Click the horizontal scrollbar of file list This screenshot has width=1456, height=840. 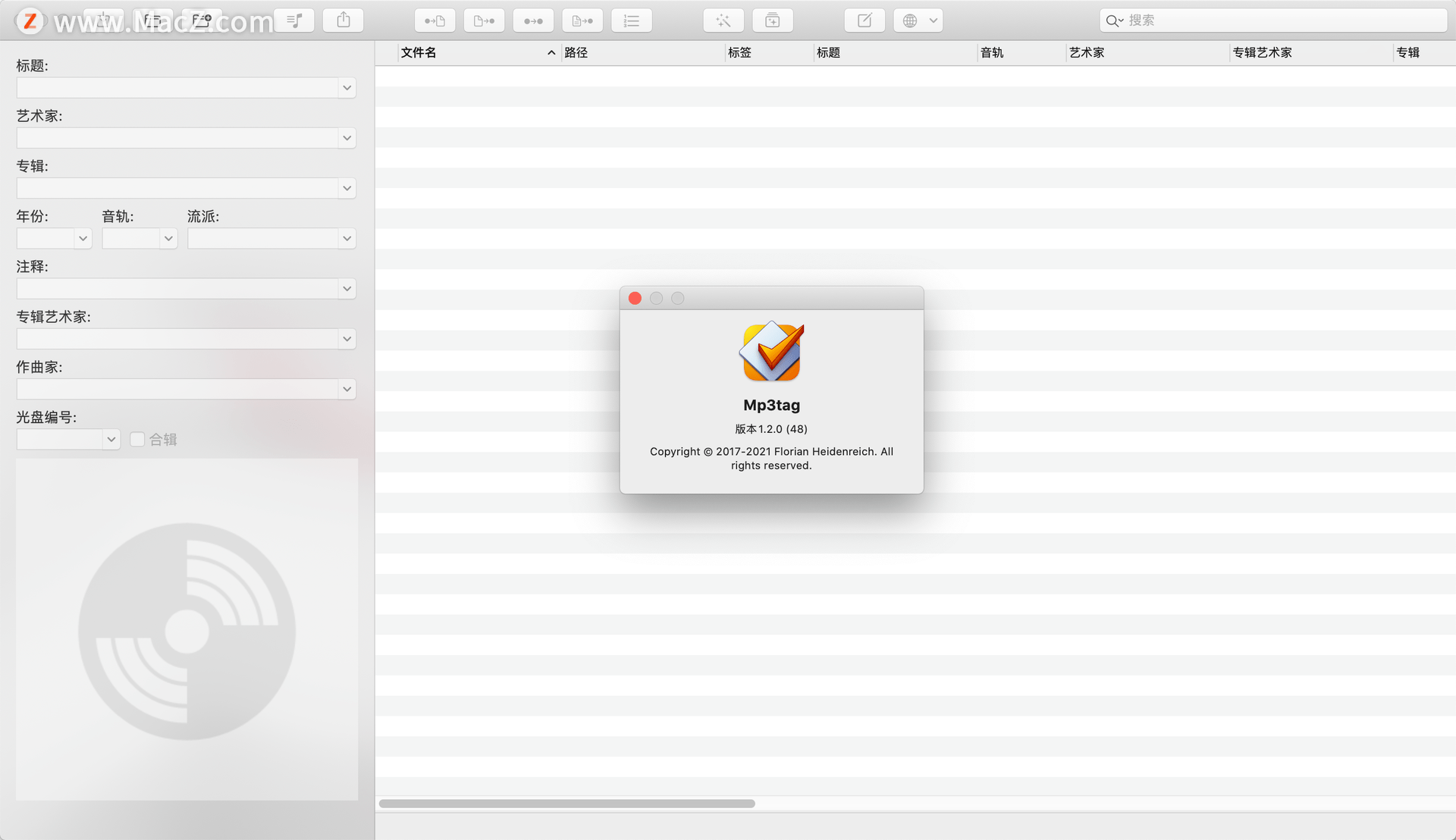[x=566, y=804]
